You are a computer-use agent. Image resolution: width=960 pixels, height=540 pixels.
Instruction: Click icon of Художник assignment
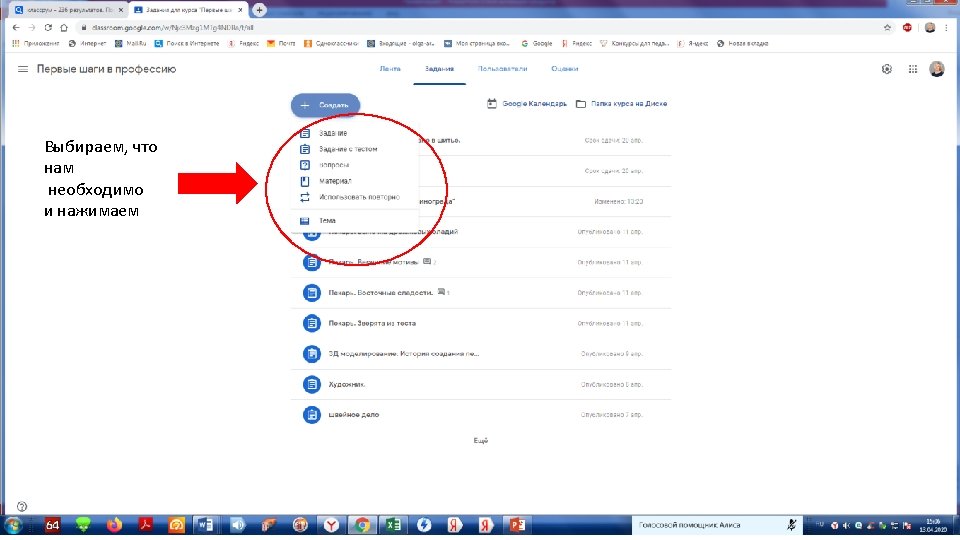click(x=312, y=384)
